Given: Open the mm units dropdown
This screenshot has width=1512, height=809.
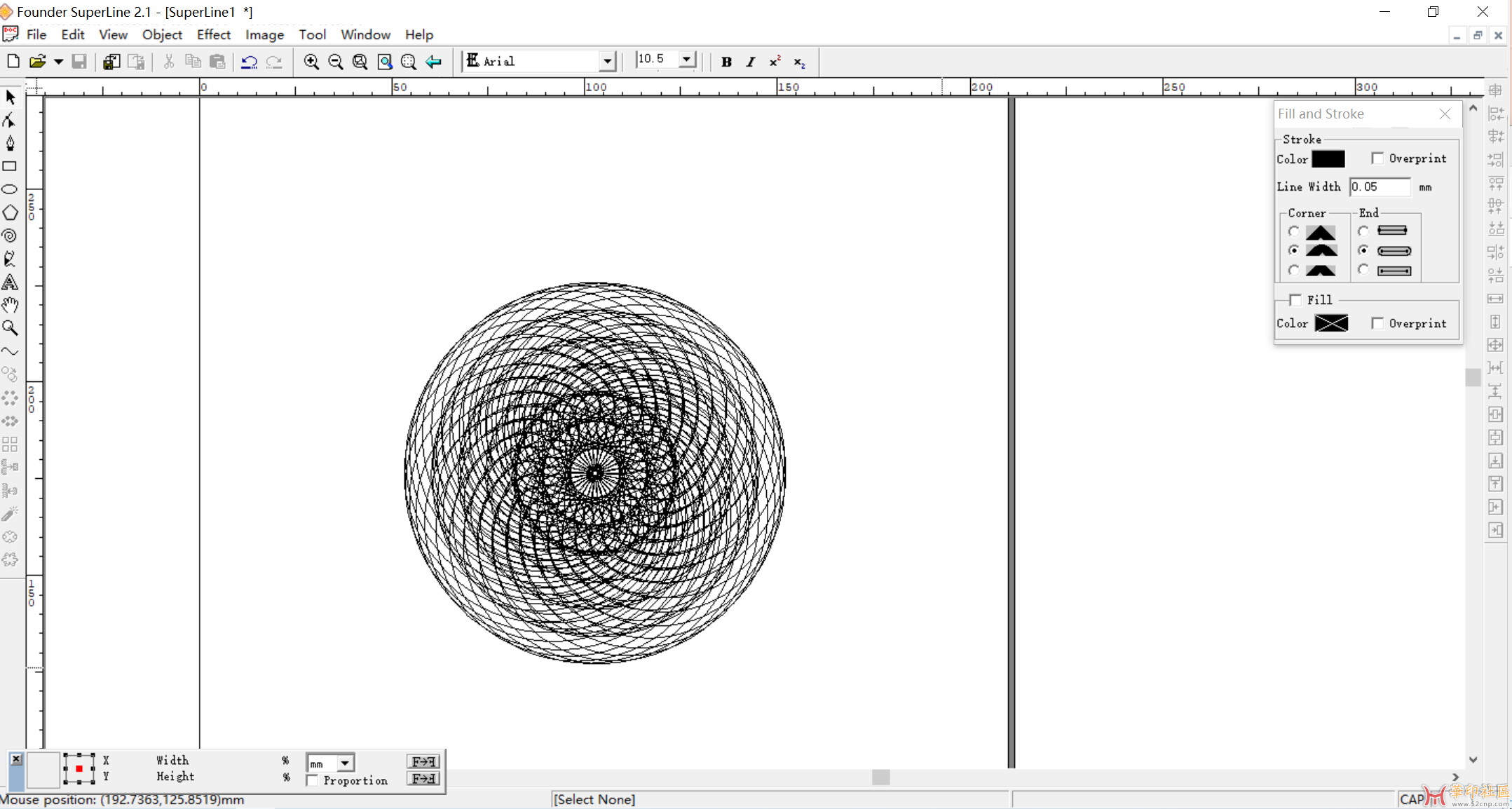Looking at the screenshot, I should 345,763.
